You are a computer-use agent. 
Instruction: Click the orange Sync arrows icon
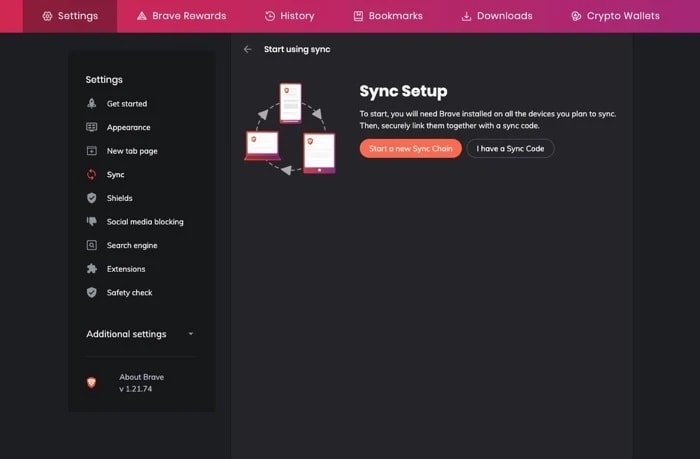click(x=92, y=175)
